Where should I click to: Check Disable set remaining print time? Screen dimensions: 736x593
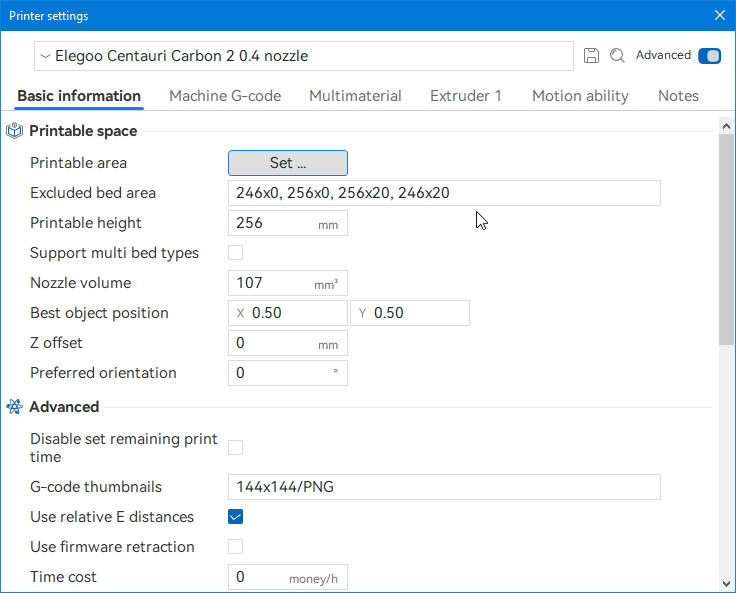pos(236,447)
